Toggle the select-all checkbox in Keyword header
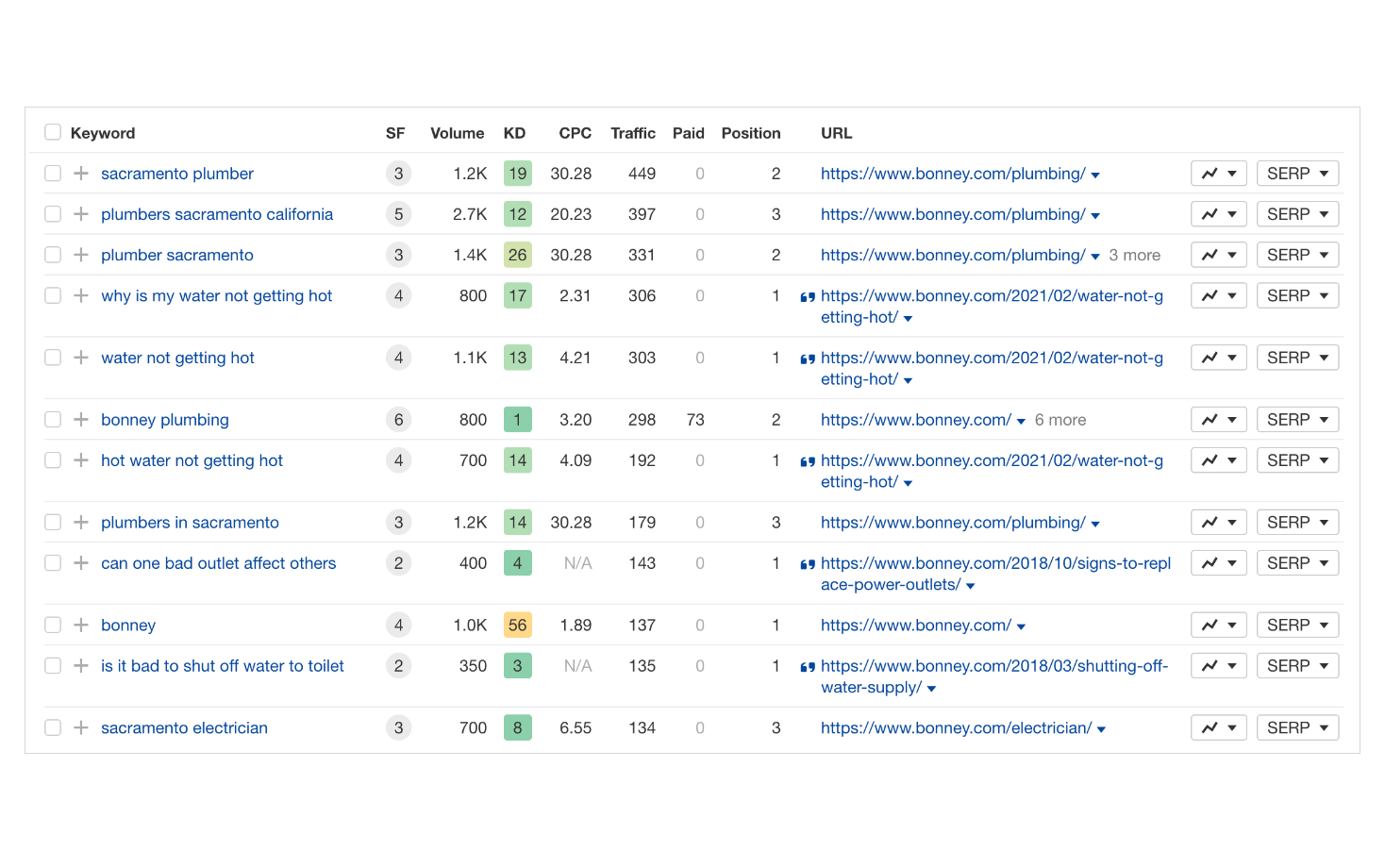This screenshot has height=868, width=1385. pos(53,132)
